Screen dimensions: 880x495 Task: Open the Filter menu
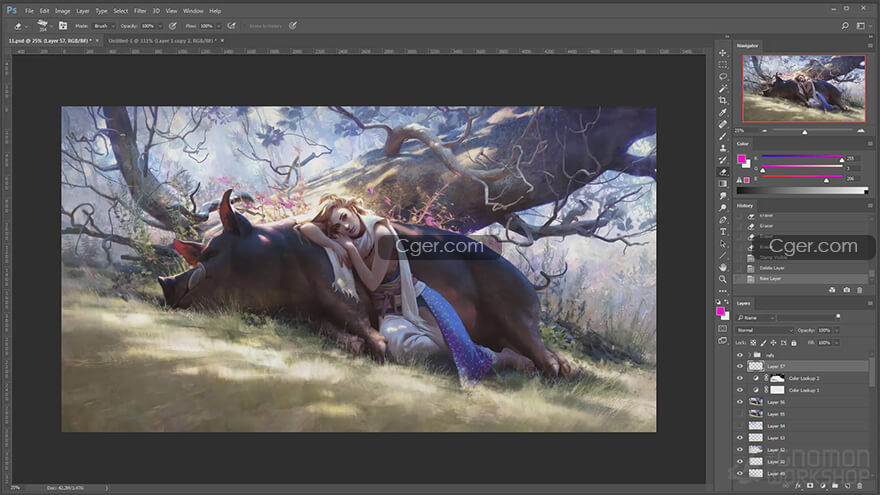[140, 11]
